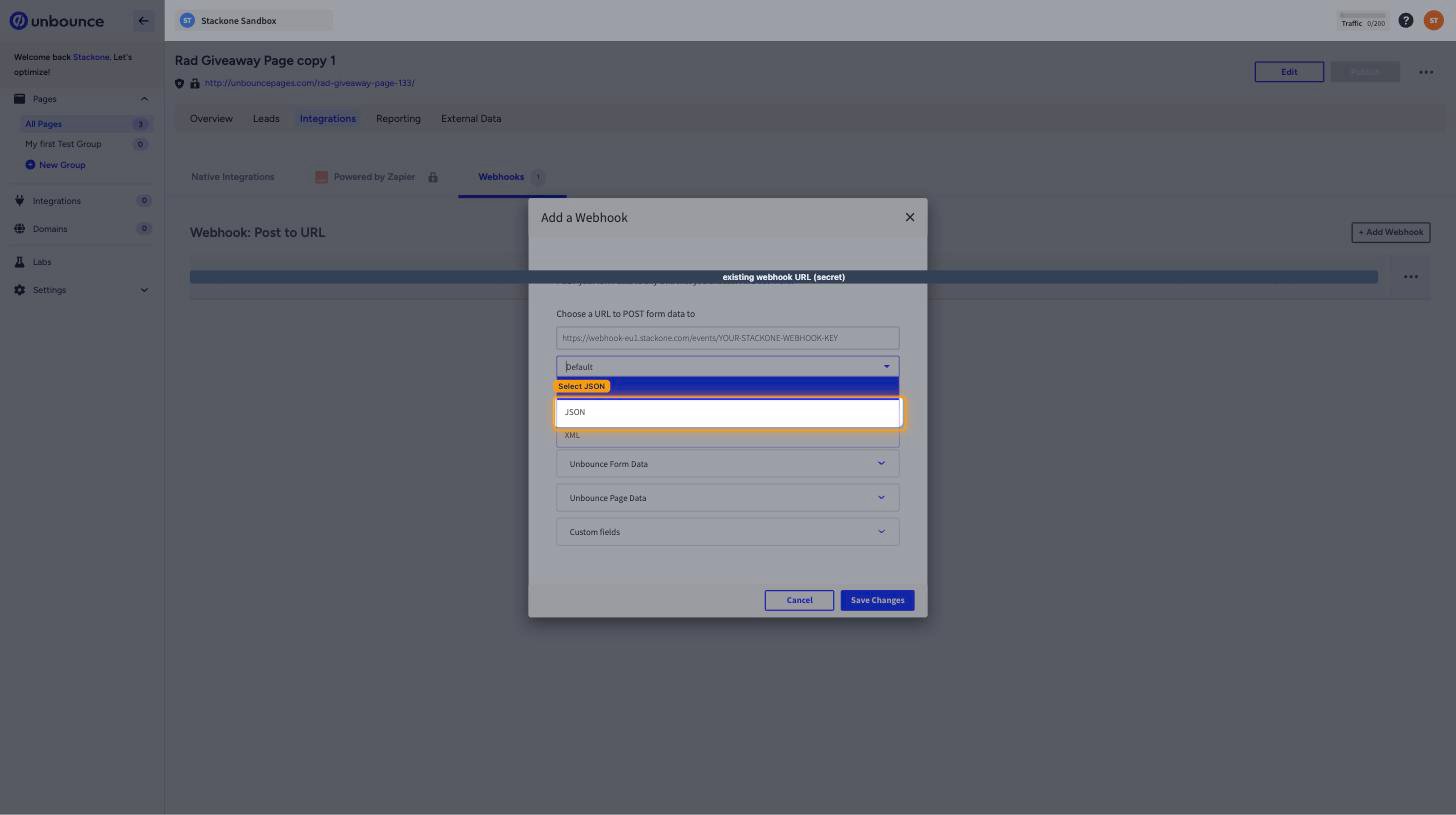
Task: Click Cancel in webhook dialog
Action: pyautogui.click(x=799, y=600)
